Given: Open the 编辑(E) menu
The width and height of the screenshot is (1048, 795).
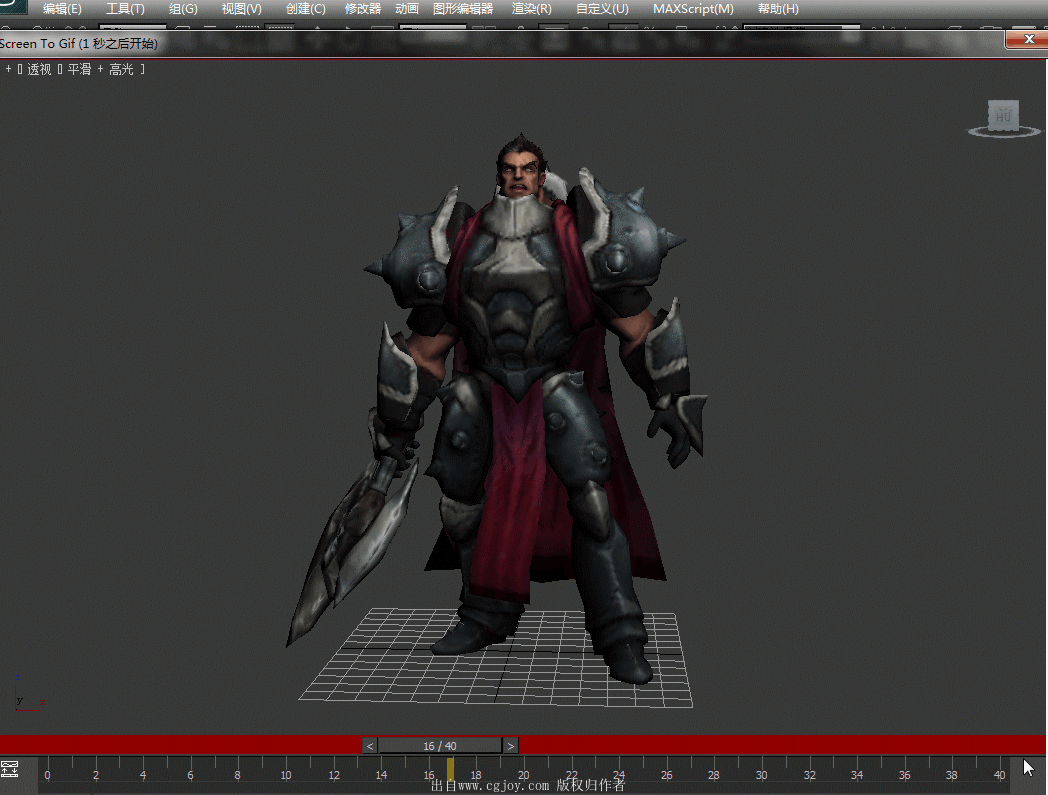Looking at the screenshot, I should [x=61, y=9].
